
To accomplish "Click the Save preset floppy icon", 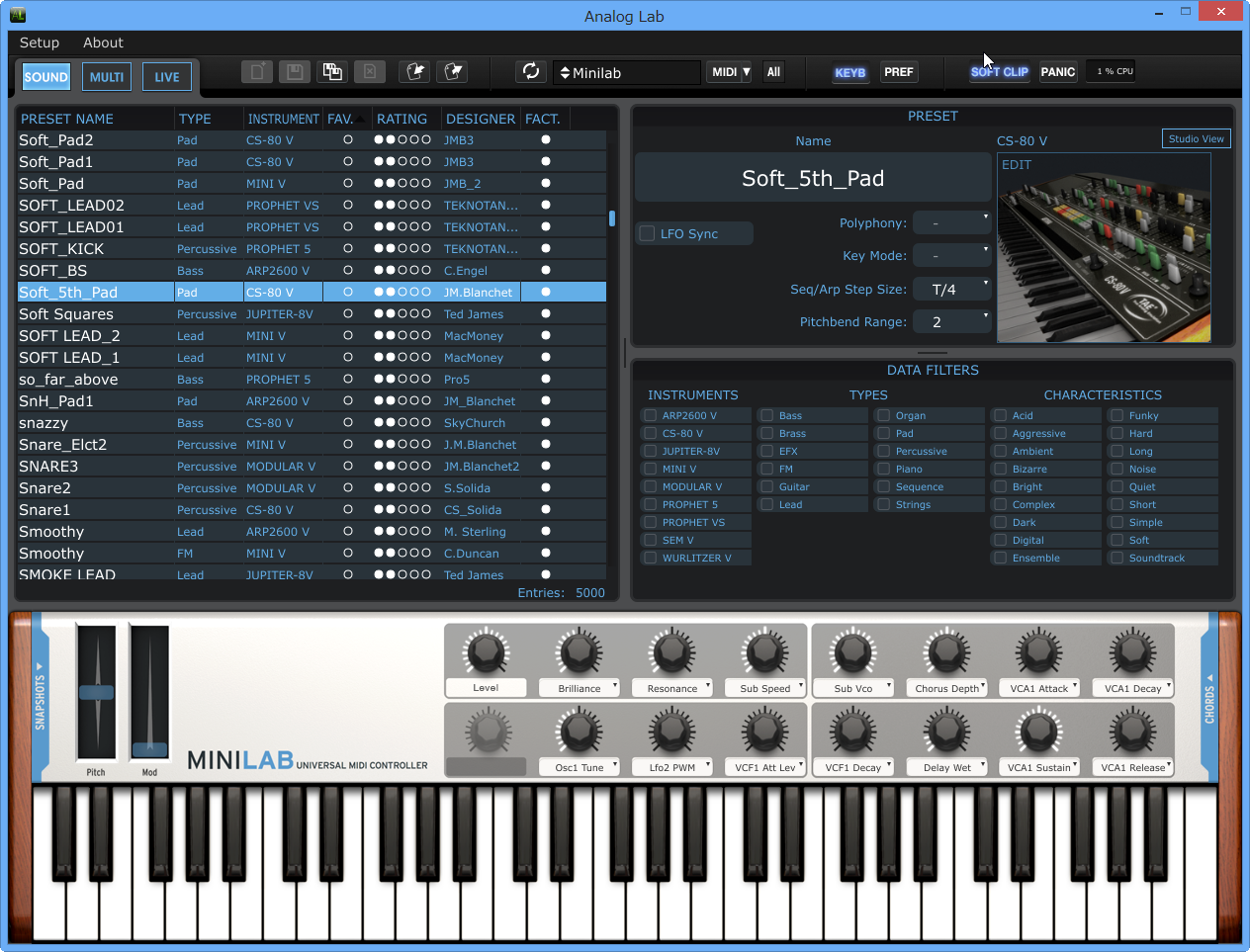I will coord(294,71).
